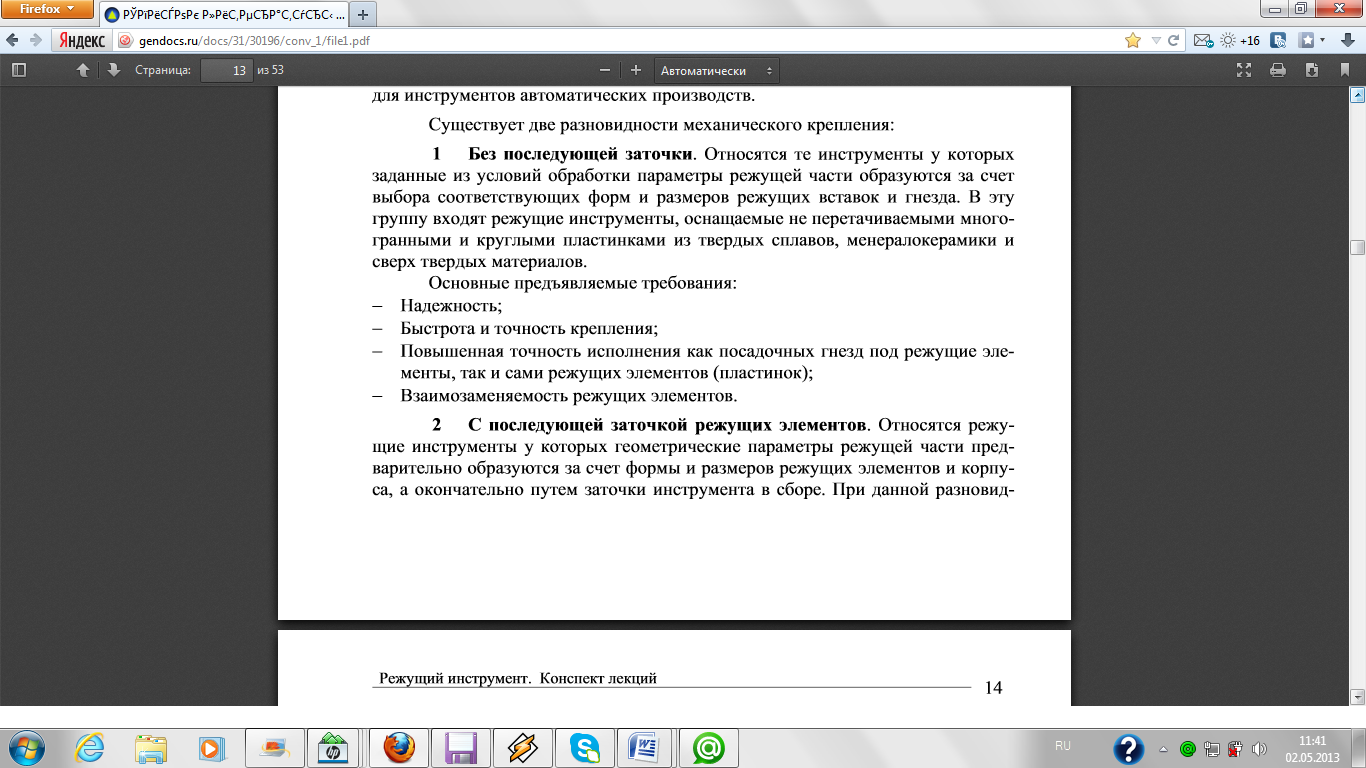Go to the previous PDF page

pyautogui.click(x=83, y=70)
